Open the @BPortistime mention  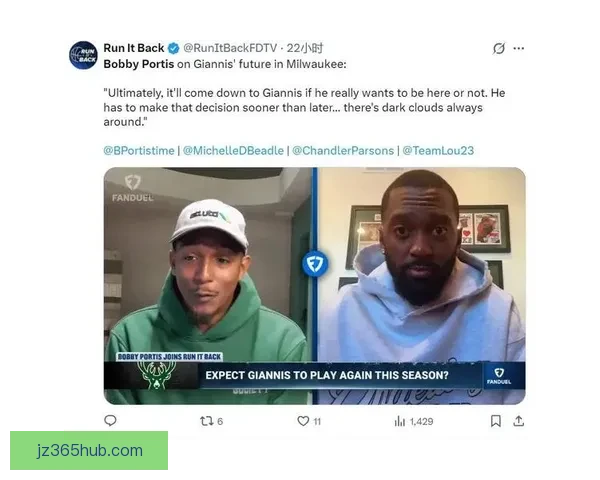click(x=139, y=150)
